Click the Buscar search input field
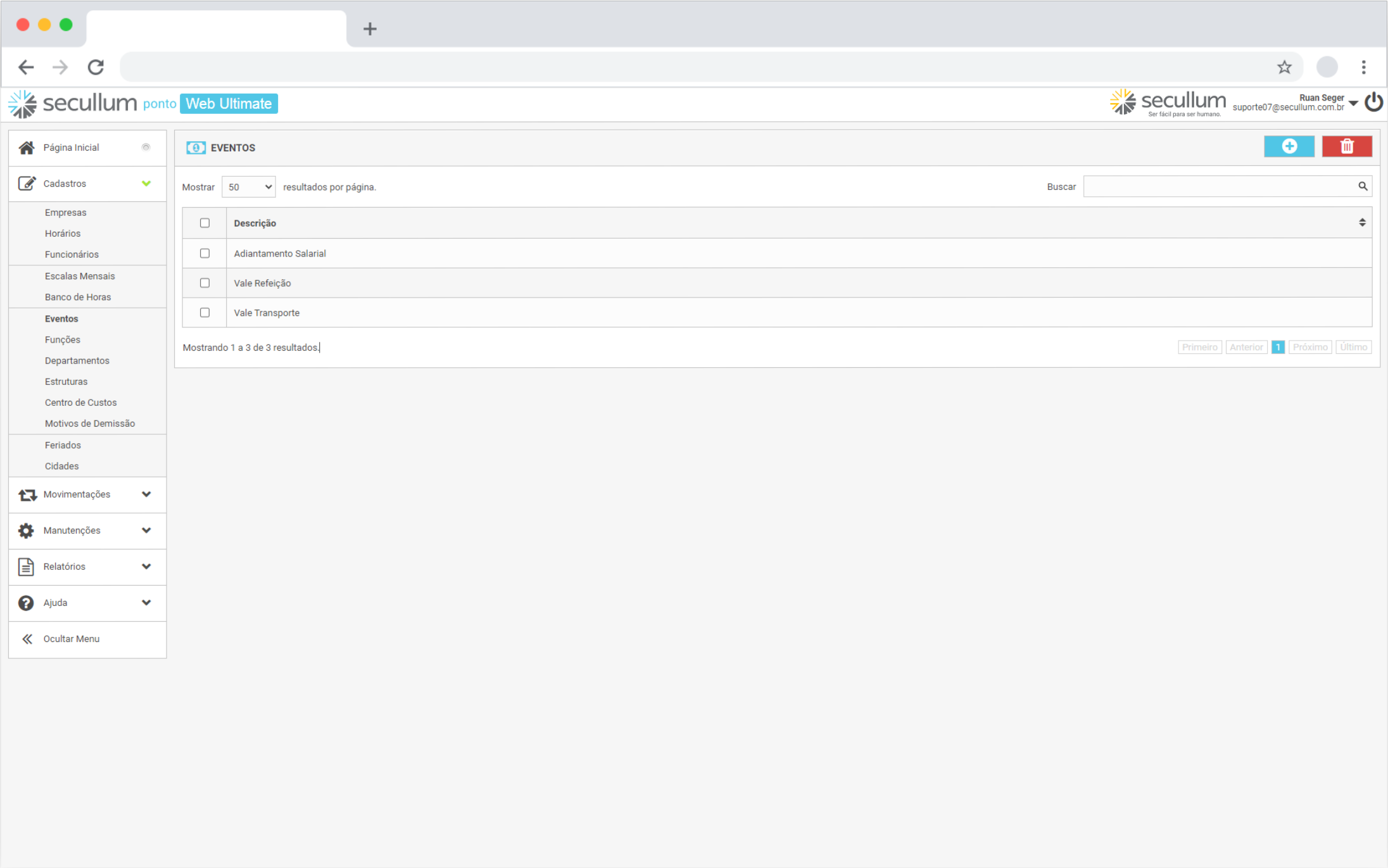1388x868 pixels. [x=1219, y=186]
